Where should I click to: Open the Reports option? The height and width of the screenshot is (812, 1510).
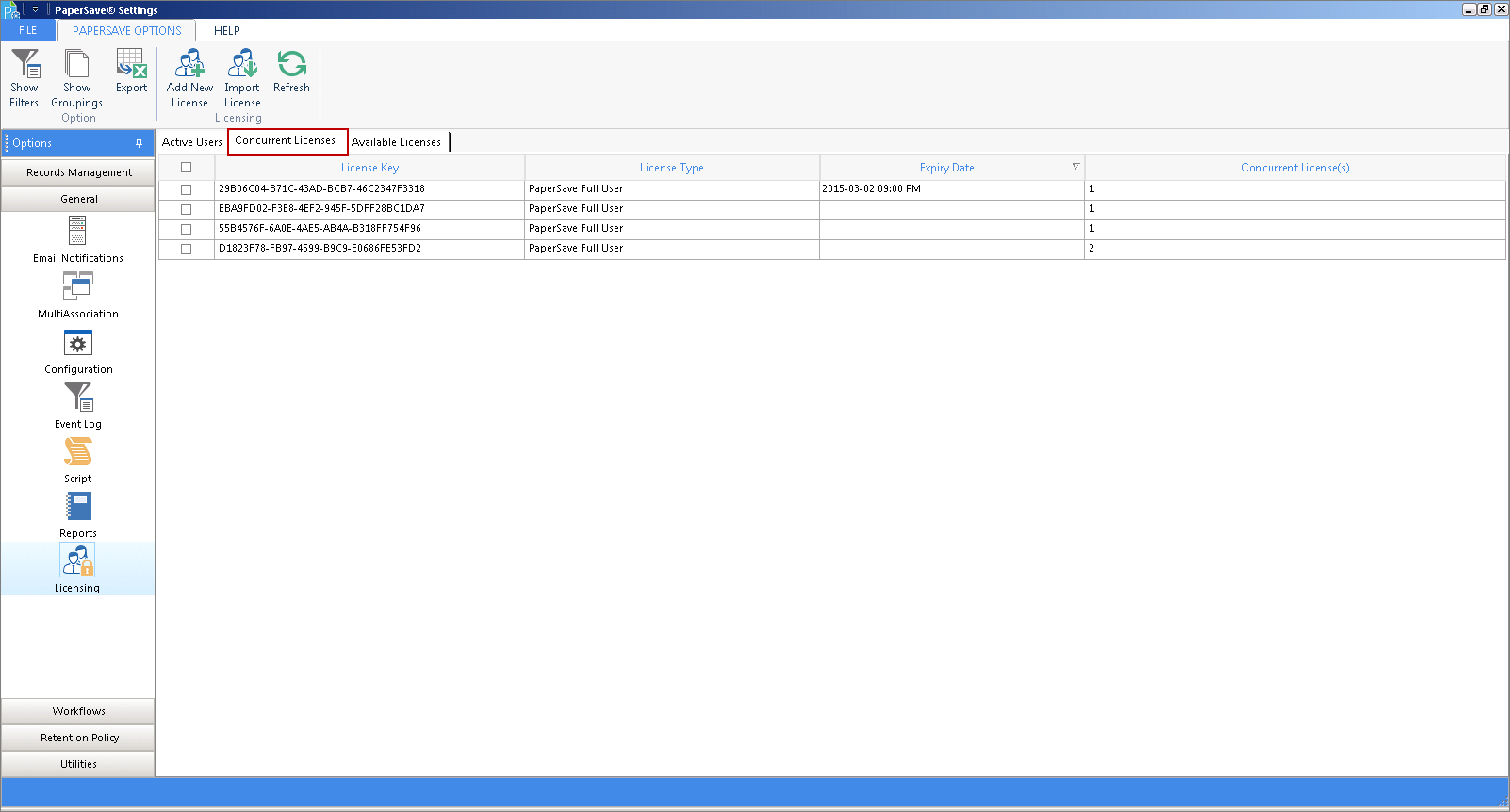pyautogui.click(x=77, y=515)
